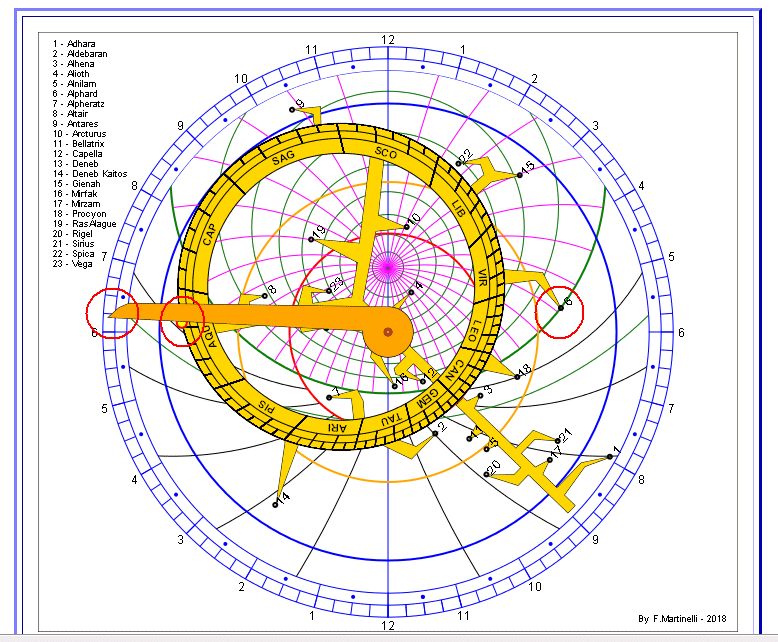Click the PIS segment on ecliptic ring
Viewport: 778px width, 642px height.
tap(264, 406)
